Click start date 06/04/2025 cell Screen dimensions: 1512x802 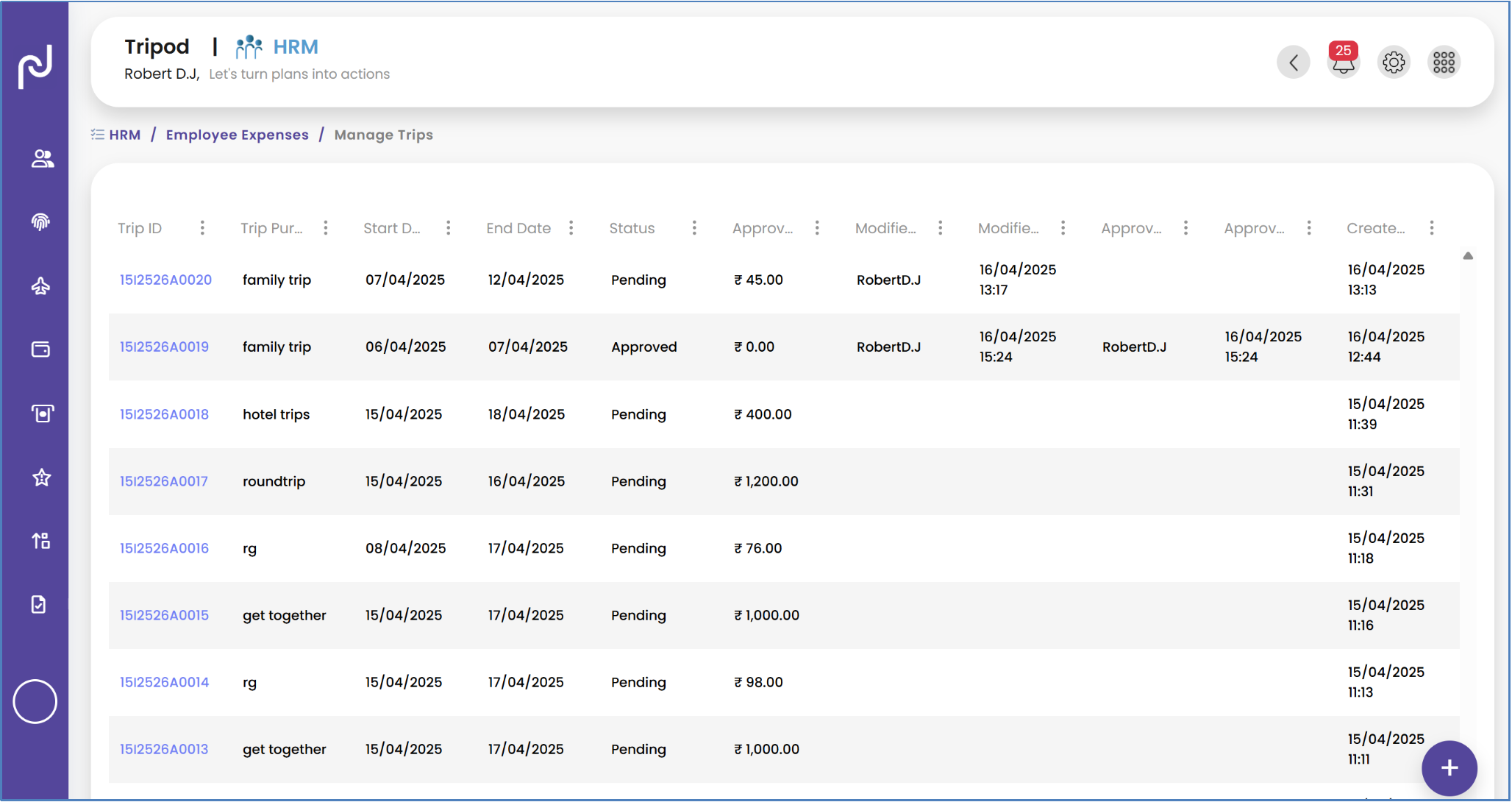[406, 347]
